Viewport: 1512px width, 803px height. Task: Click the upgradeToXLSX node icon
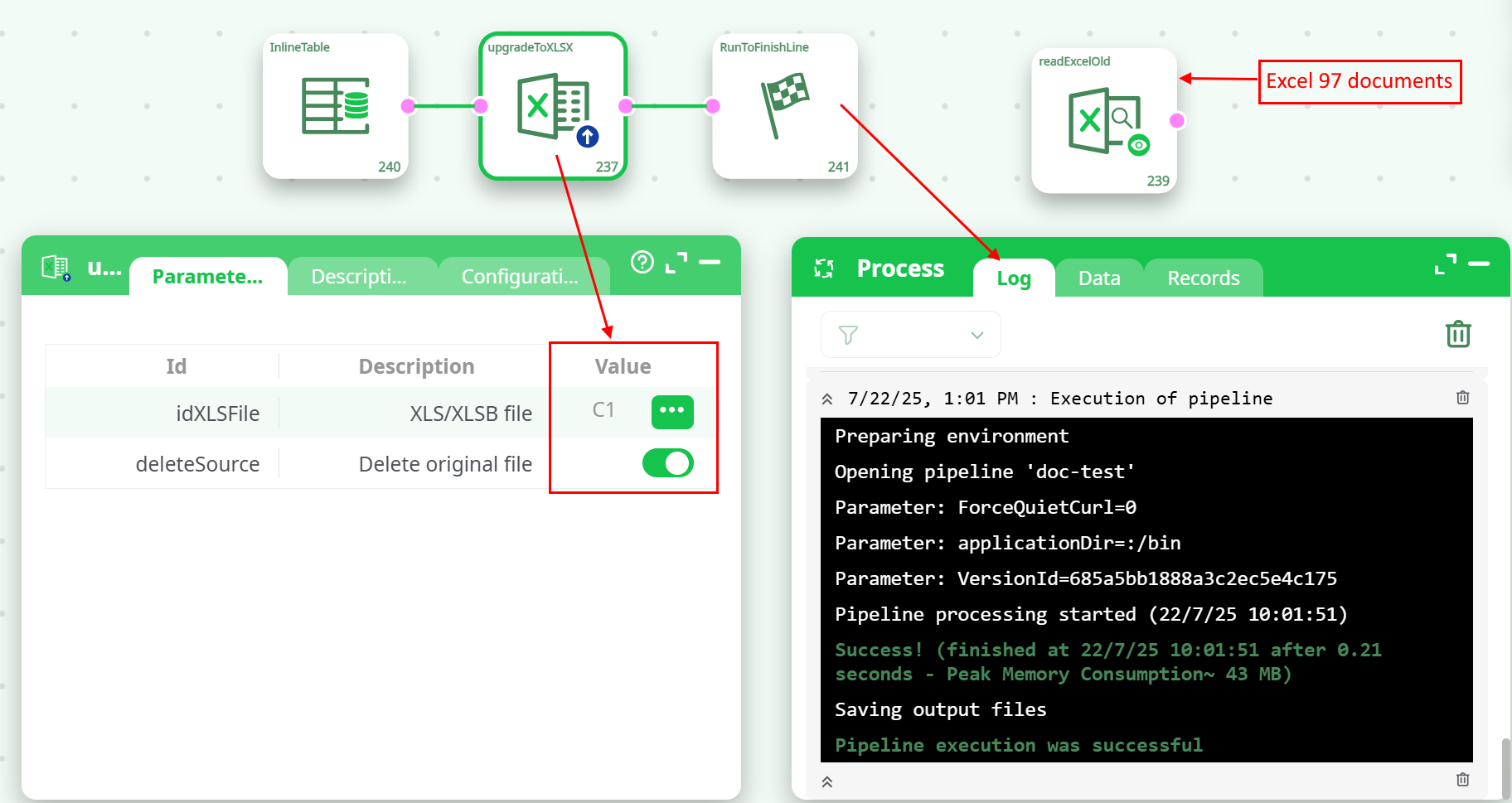click(x=553, y=108)
